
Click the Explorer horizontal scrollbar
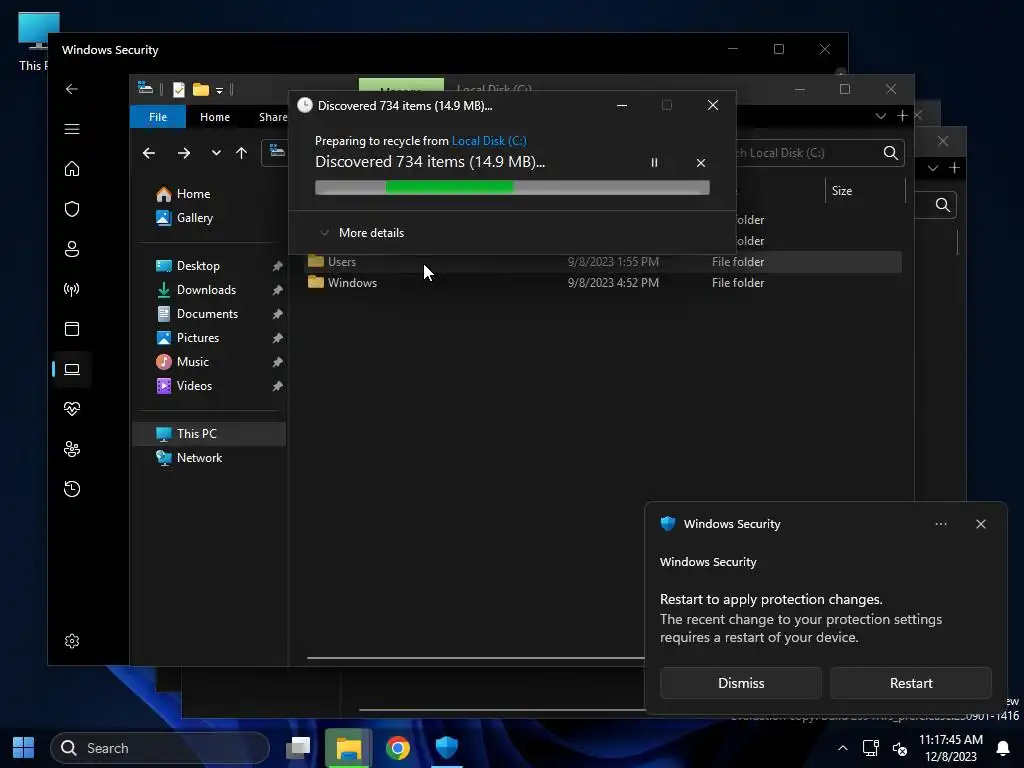(475, 658)
